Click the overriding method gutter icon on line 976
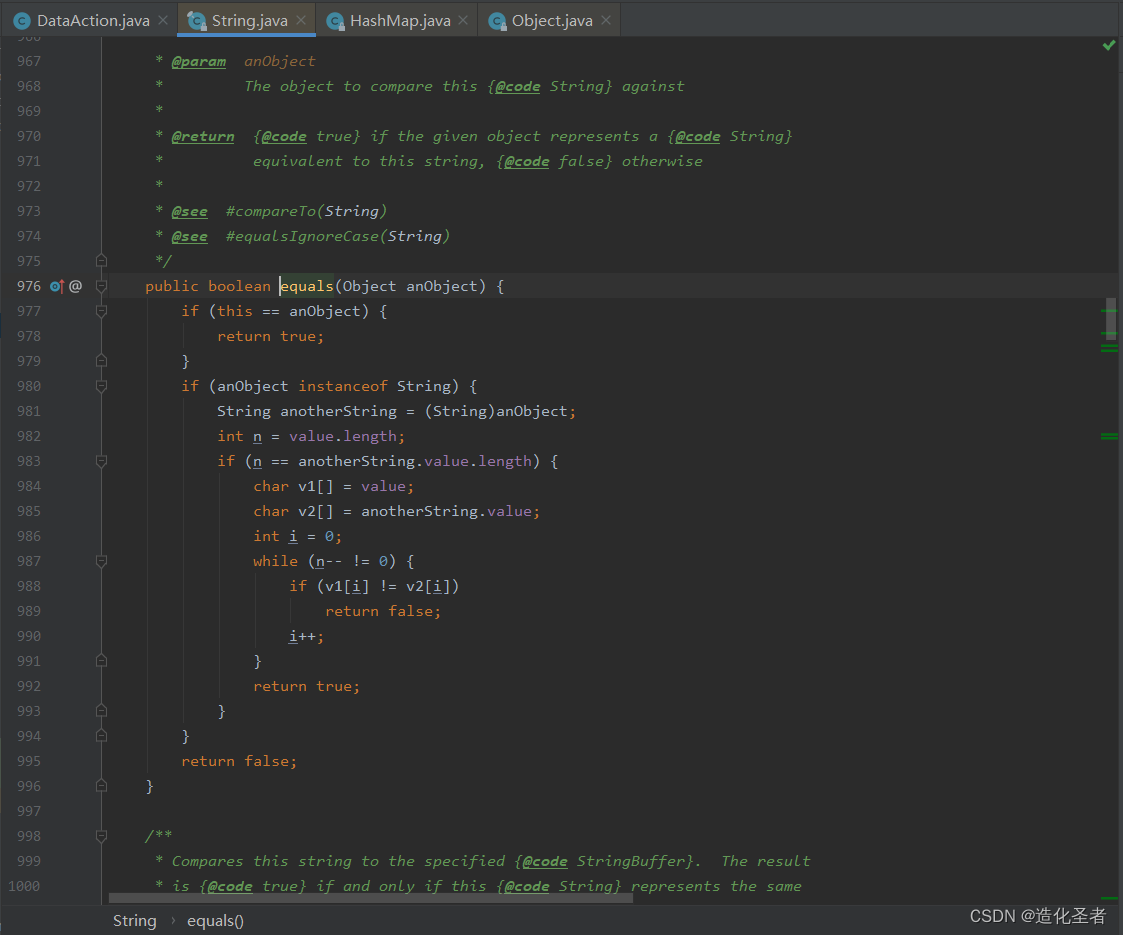Screen dimensions: 1123x935 coord(57,286)
